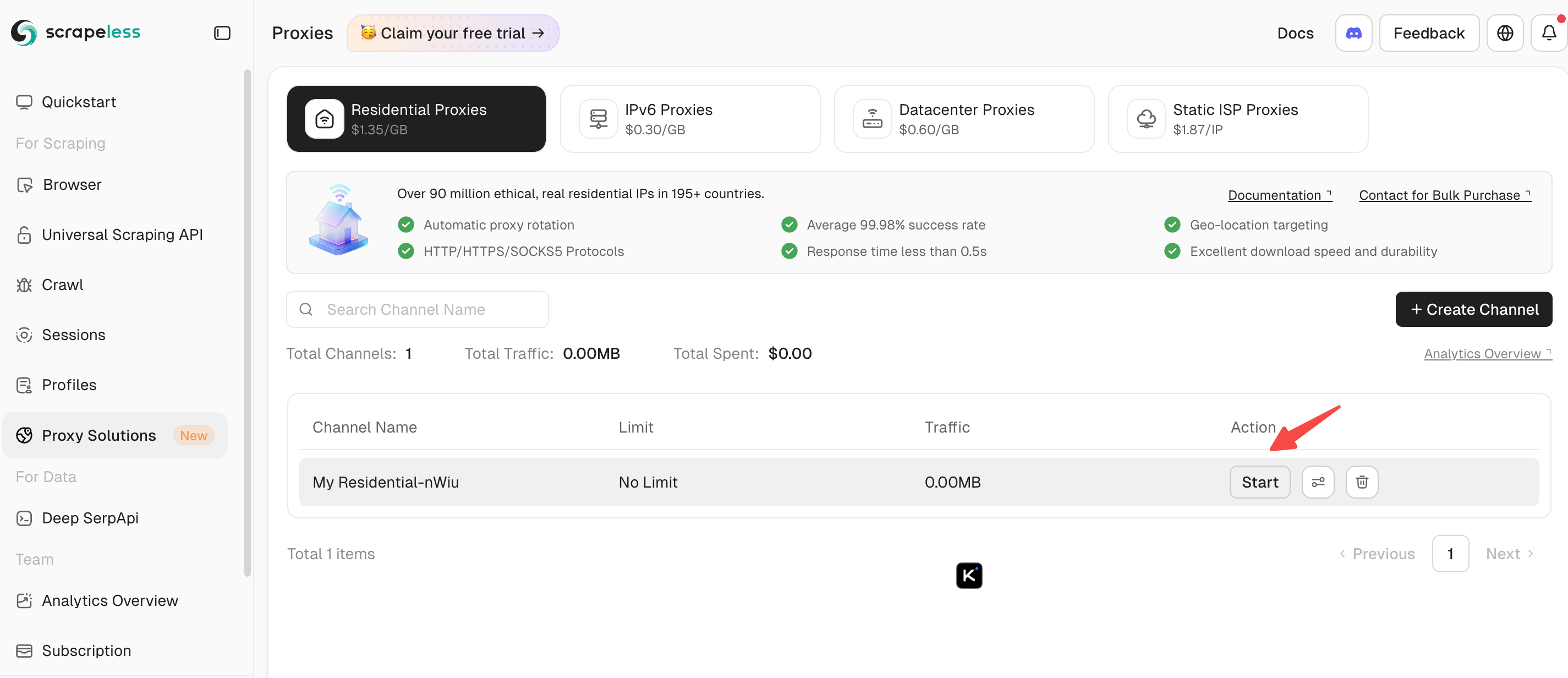Select the Sessions icon in the sidebar
The image size is (1568, 678).
(24, 334)
